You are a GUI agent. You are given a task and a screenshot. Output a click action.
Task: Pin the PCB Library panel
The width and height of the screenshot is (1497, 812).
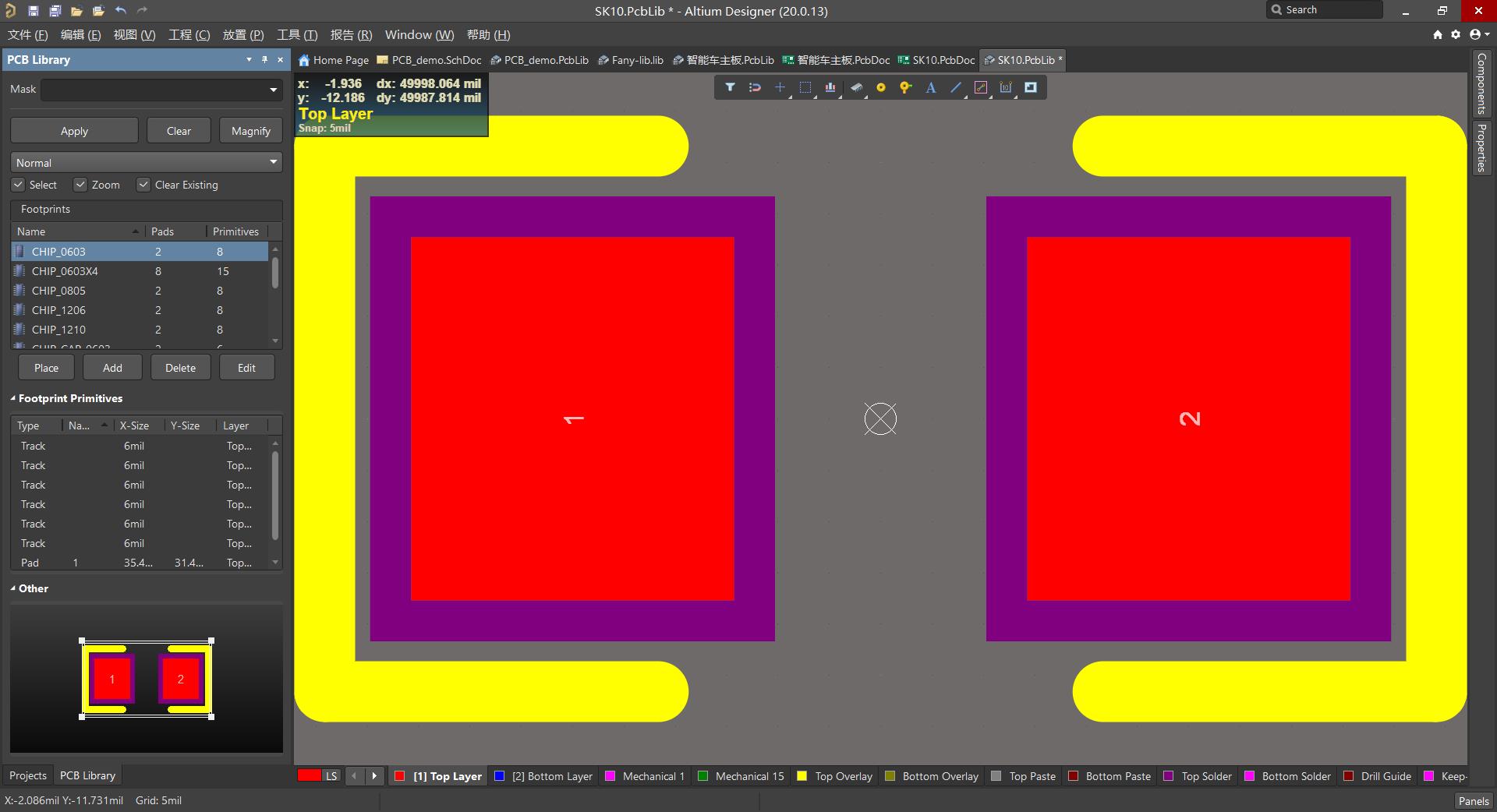265,59
